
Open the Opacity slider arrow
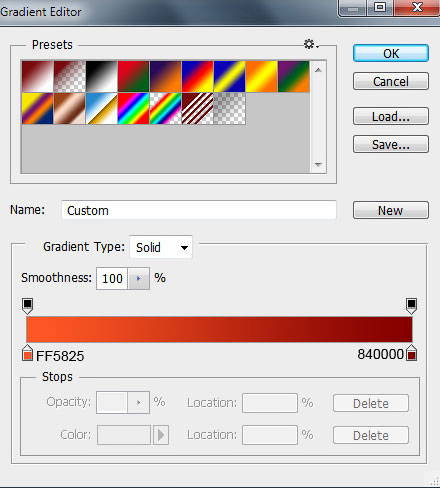click(x=138, y=403)
